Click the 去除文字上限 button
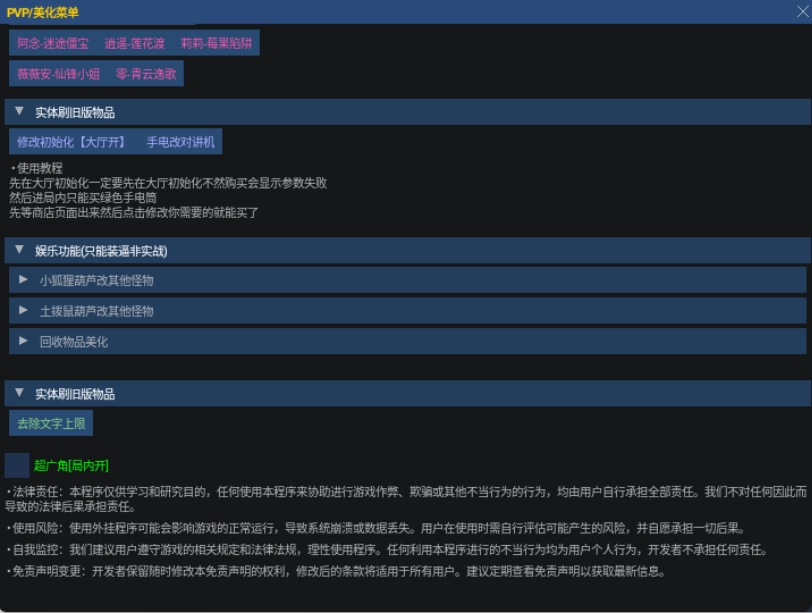Image resolution: width=812 pixels, height=613 pixels. click(x=51, y=423)
